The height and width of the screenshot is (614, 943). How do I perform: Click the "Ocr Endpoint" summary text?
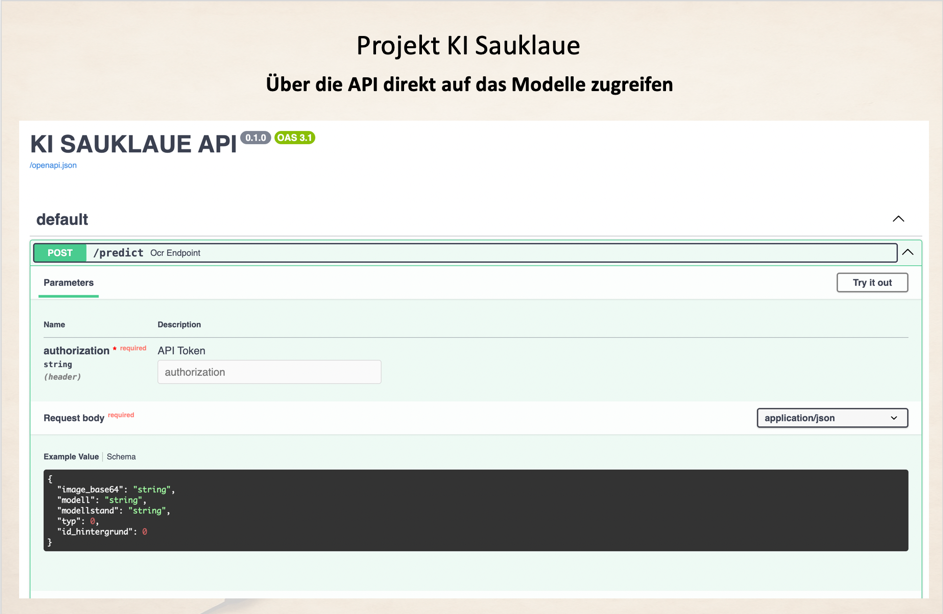pyautogui.click(x=175, y=253)
